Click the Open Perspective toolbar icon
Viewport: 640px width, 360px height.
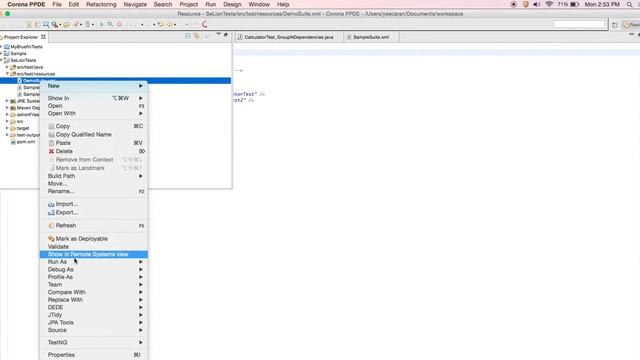coord(615,25)
